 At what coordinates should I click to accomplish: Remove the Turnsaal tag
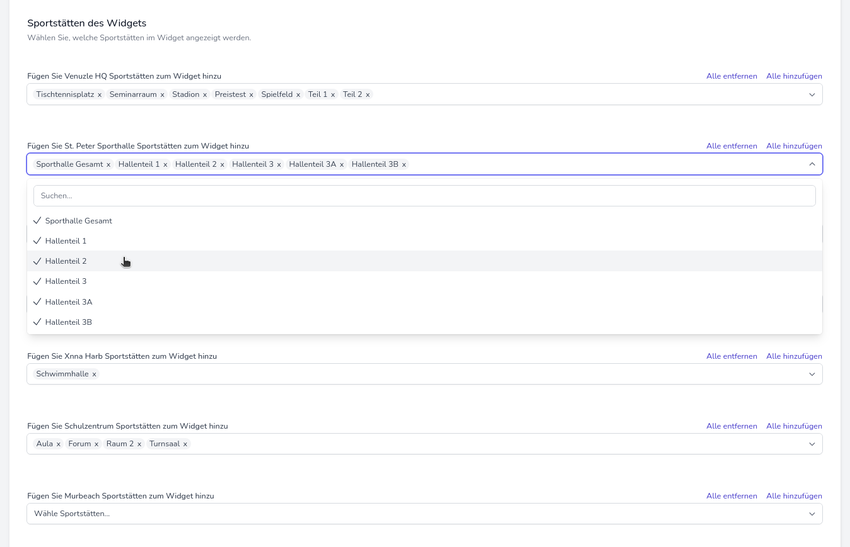coord(185,444)
